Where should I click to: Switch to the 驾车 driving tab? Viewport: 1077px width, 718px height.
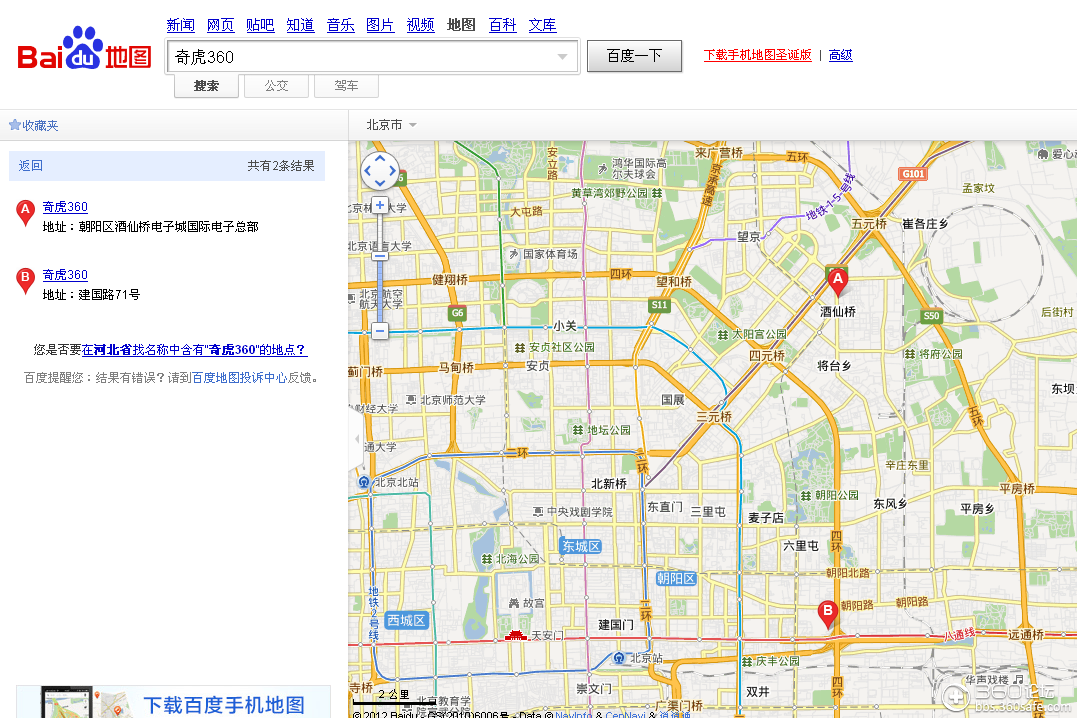tap(346, 86)
